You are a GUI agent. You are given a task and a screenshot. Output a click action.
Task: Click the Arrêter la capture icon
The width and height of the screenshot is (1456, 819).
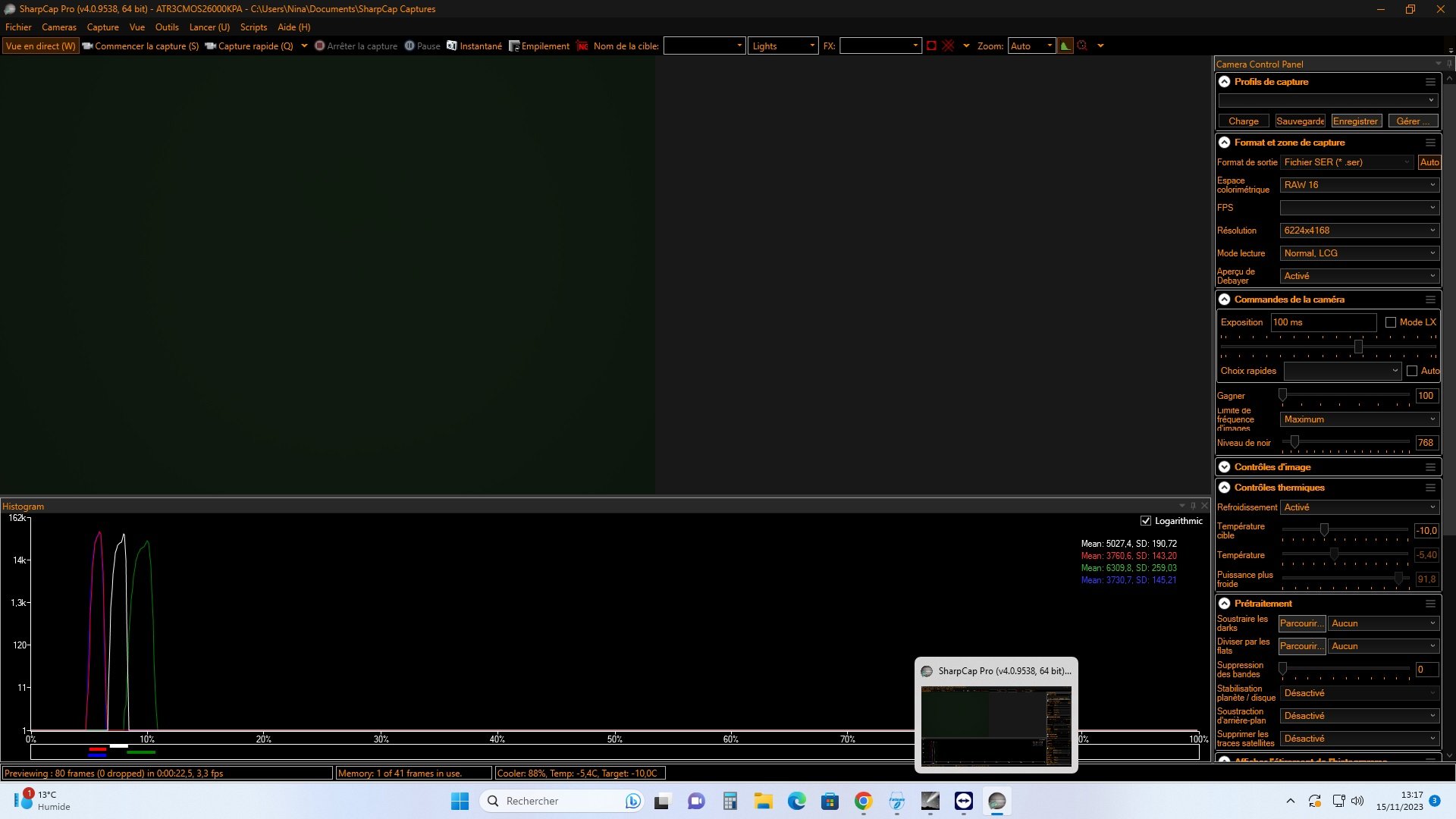click(x=319, y=46)
